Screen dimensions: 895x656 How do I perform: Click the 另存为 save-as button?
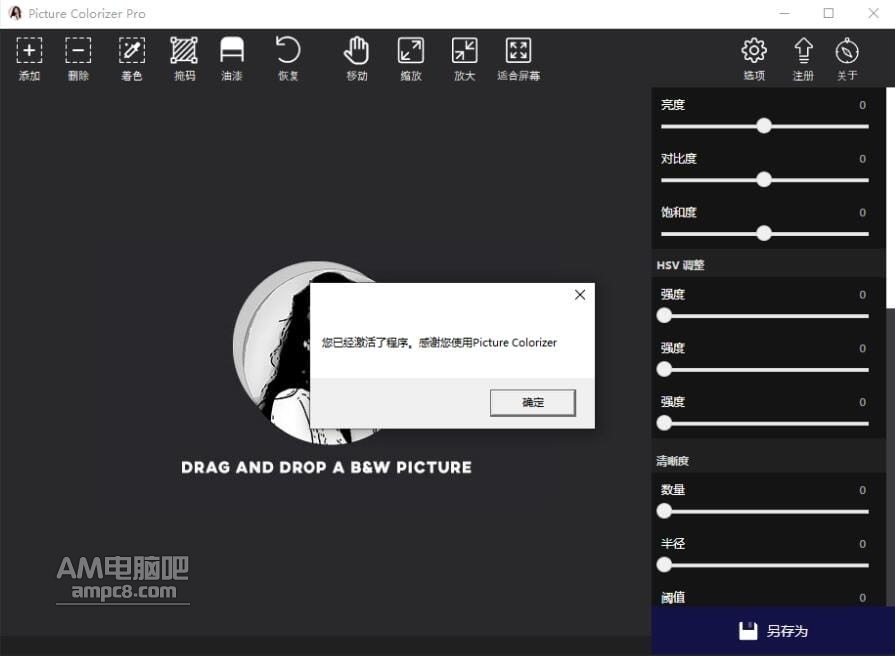(773, 631)
